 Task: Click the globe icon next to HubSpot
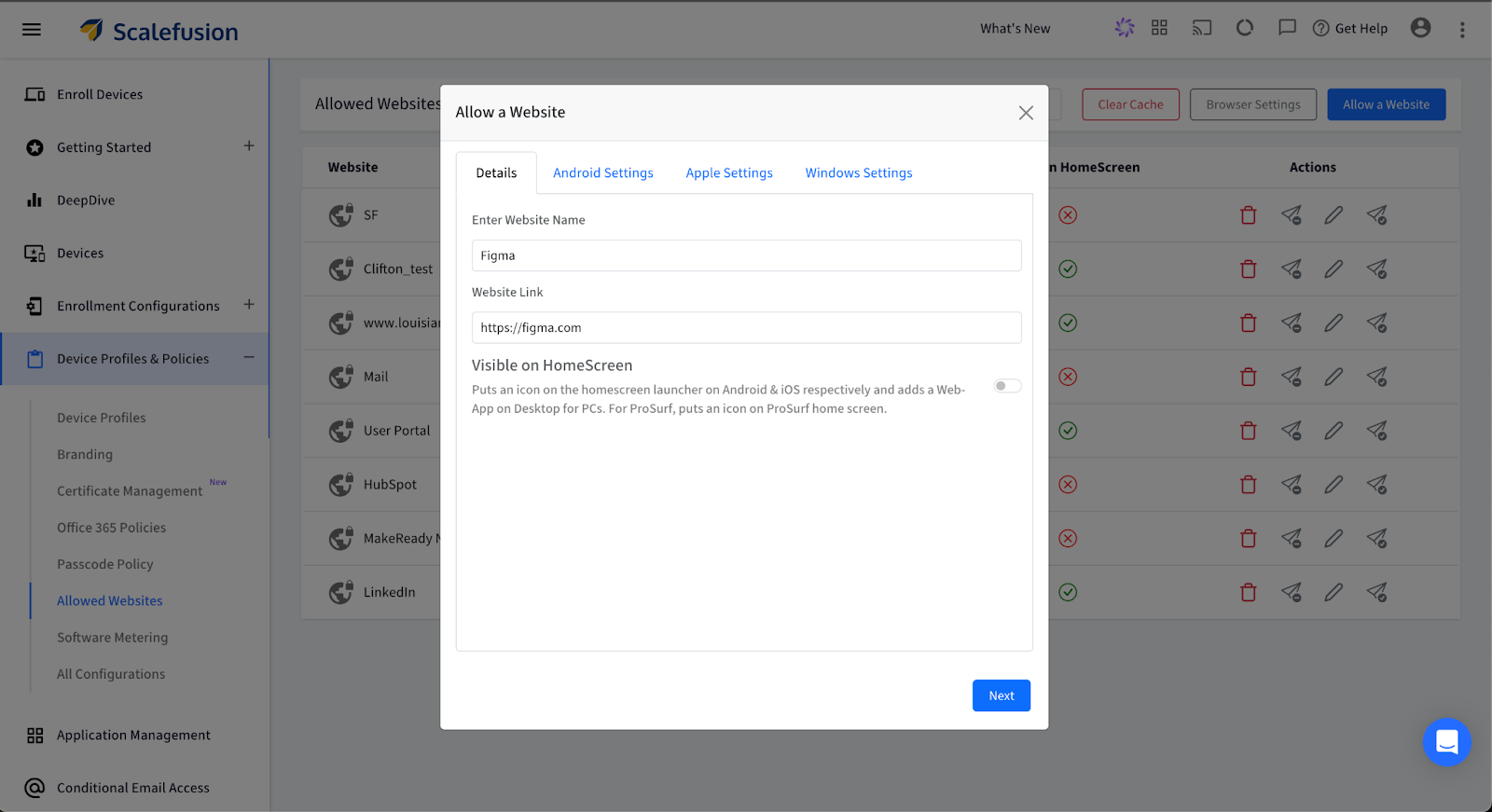pos(341,485)
